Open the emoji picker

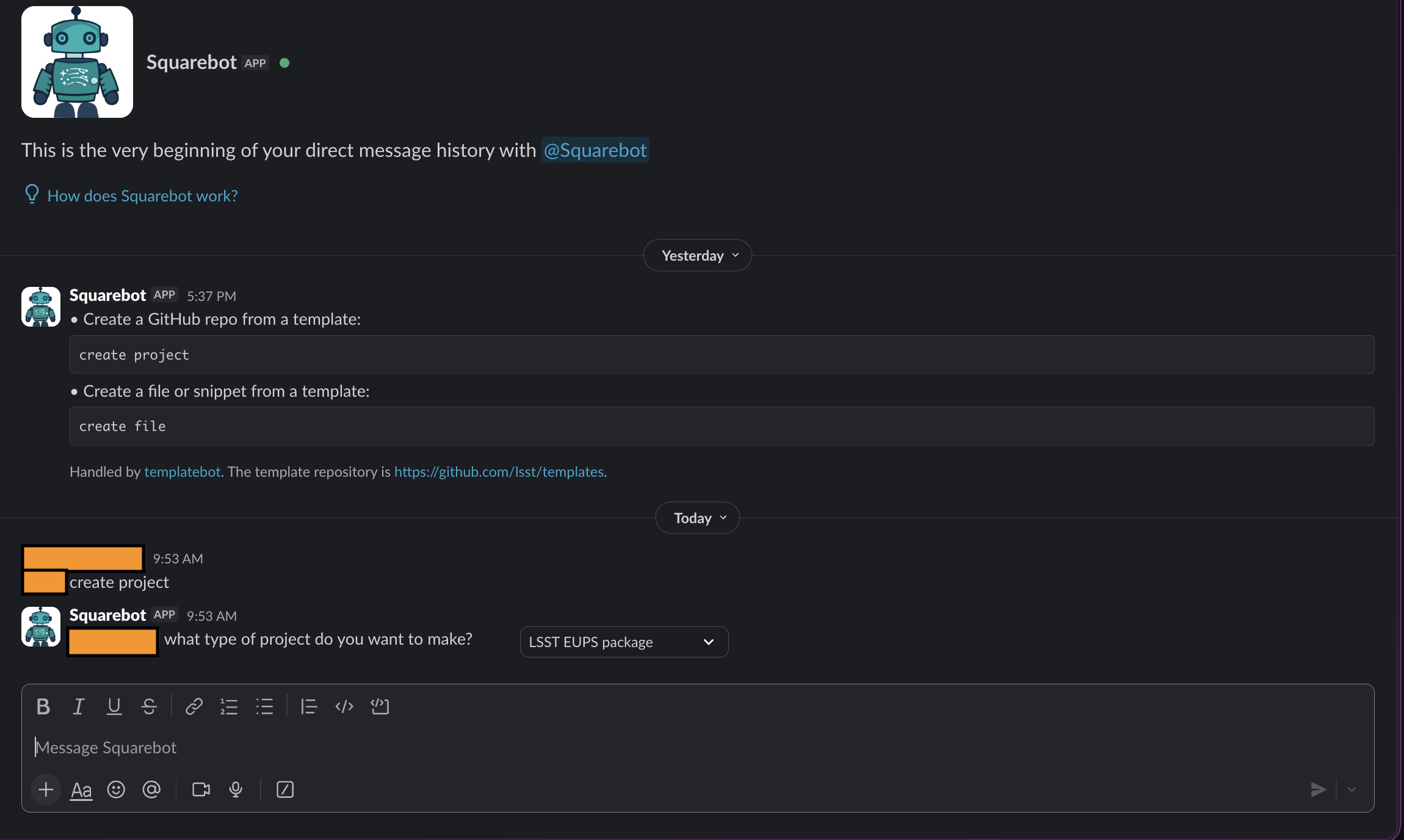[x=116, y=789]
